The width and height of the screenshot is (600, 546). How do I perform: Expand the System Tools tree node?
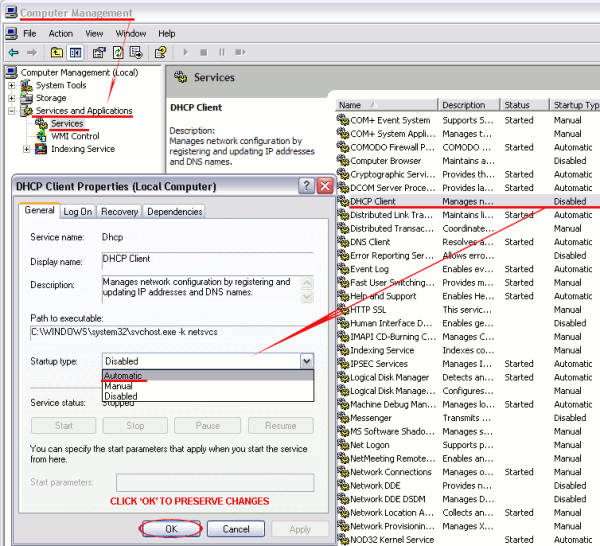[11, 85]
